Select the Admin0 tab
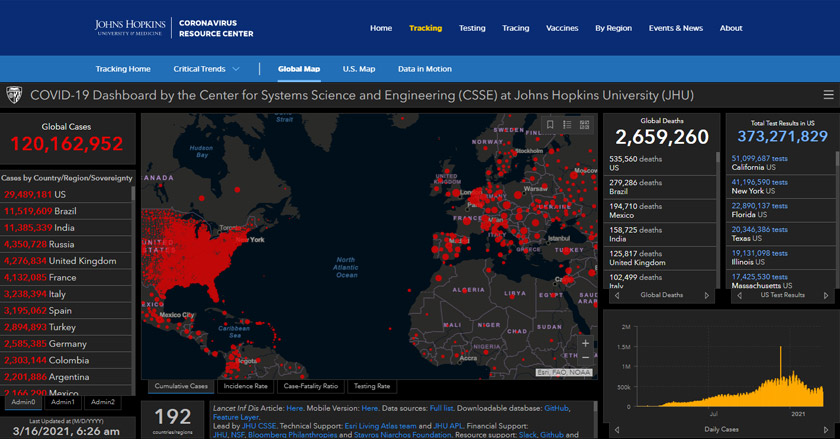 pyautogui.click(x=24, y=402)
